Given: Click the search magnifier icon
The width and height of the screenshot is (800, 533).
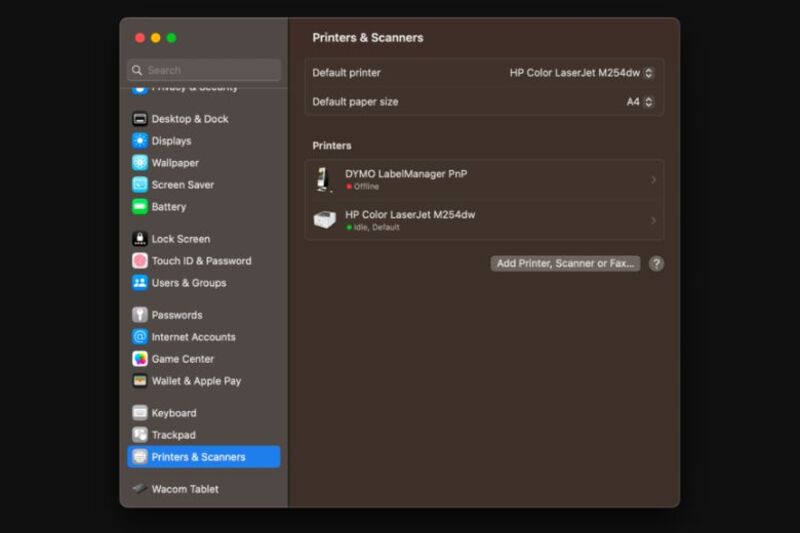Looking at the screenshot, I should (x=137, y=70).
